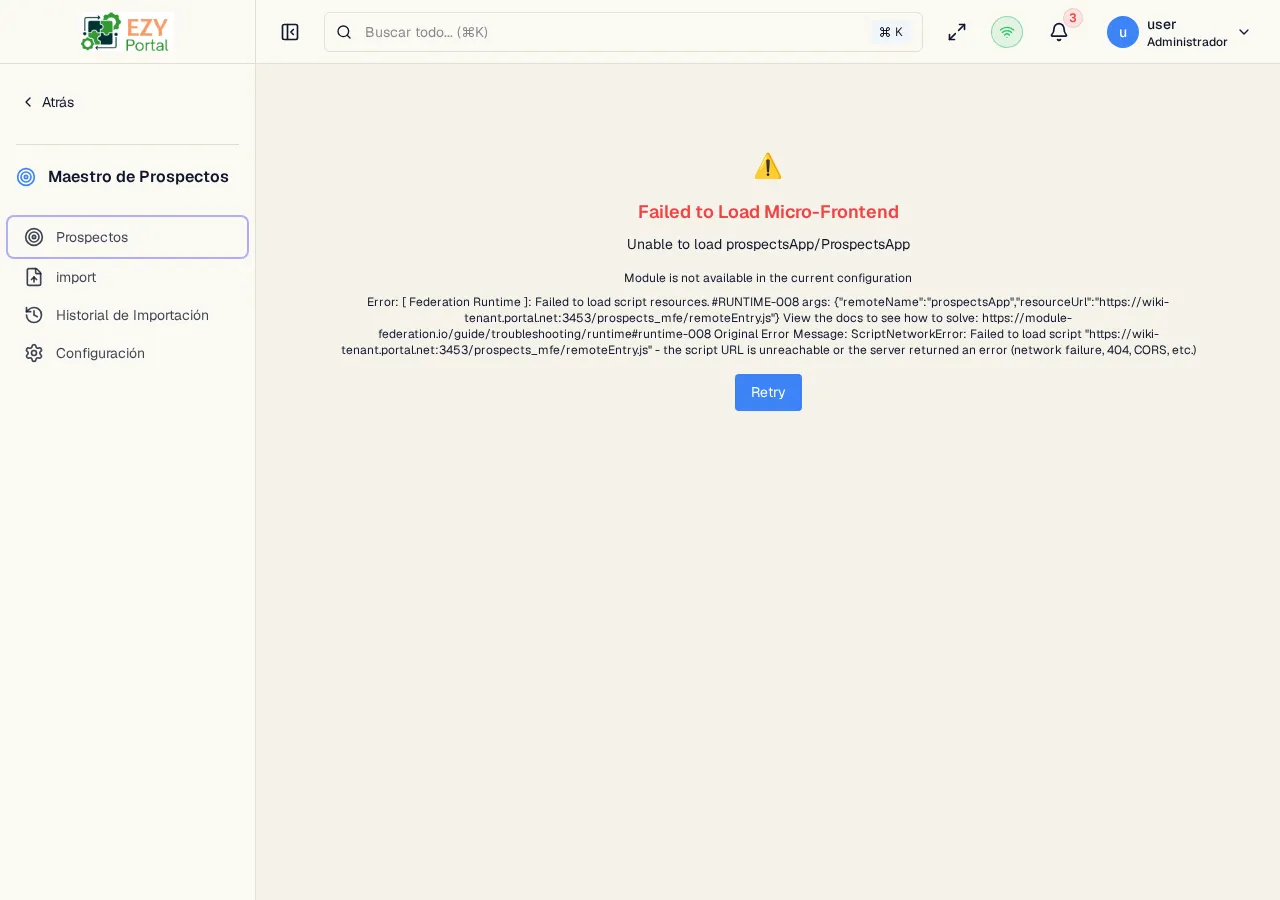The image size is (1280, 900).
Task: Click the Failed to Load Micro-Frontend heading
Action: coord(768,212)
